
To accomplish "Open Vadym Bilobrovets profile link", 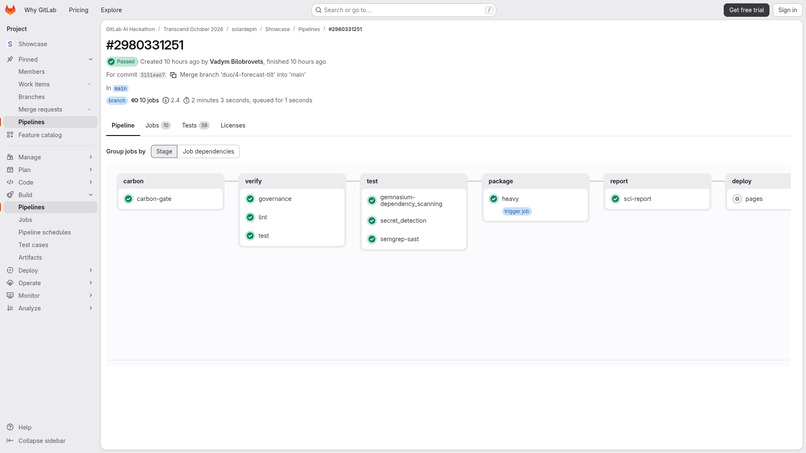I will coord(236,62).
